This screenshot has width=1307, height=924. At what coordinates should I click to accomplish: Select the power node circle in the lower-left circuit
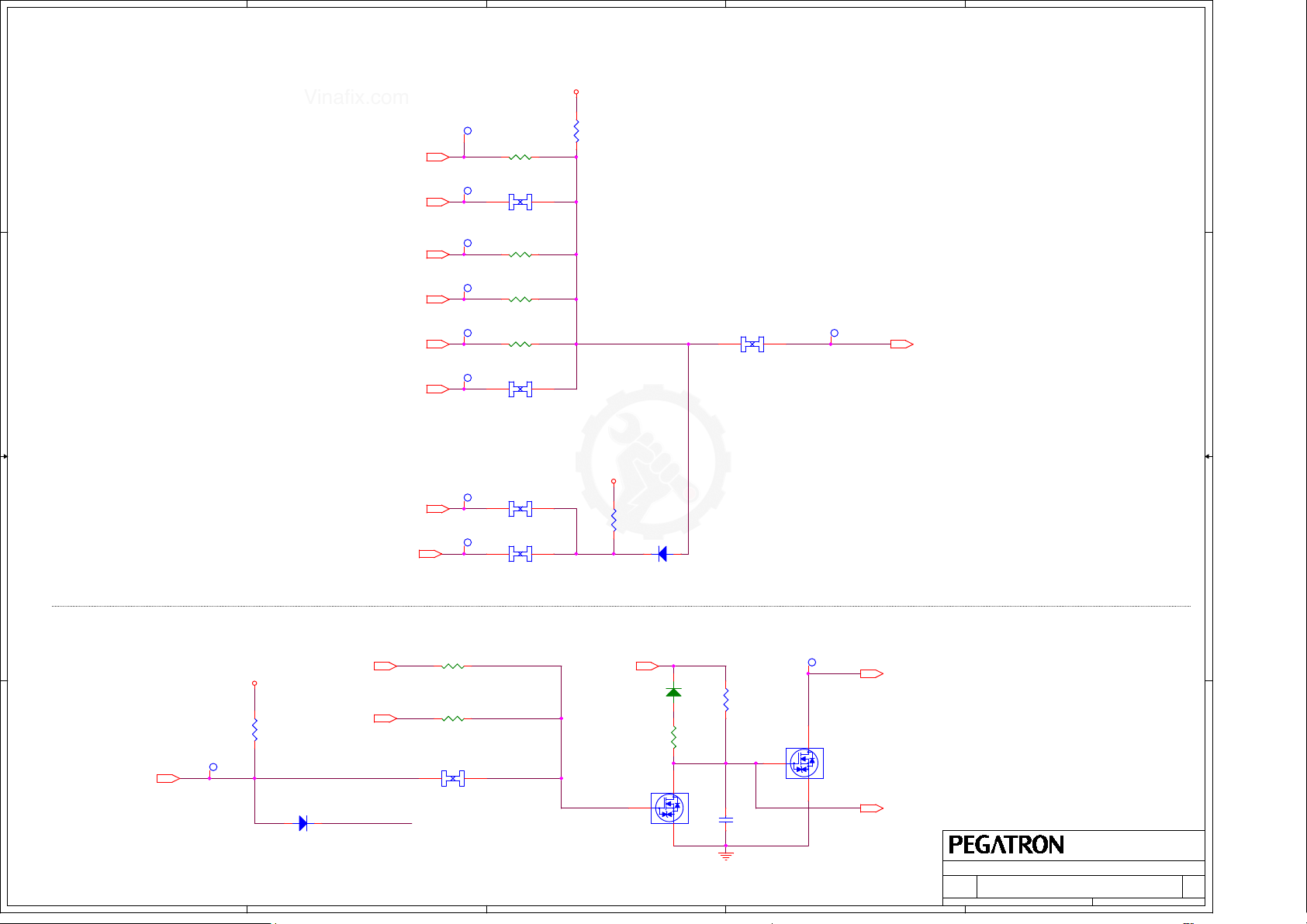point(254,683)
